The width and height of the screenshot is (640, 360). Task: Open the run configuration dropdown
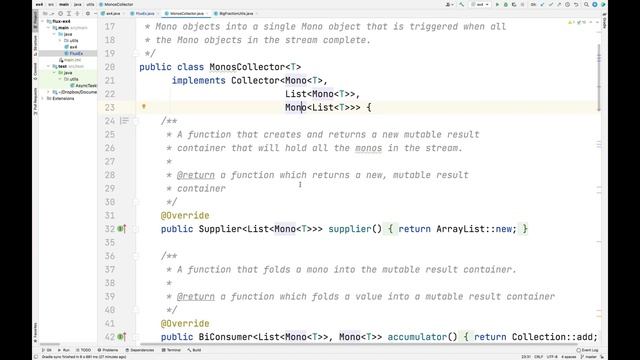[480, 4]
